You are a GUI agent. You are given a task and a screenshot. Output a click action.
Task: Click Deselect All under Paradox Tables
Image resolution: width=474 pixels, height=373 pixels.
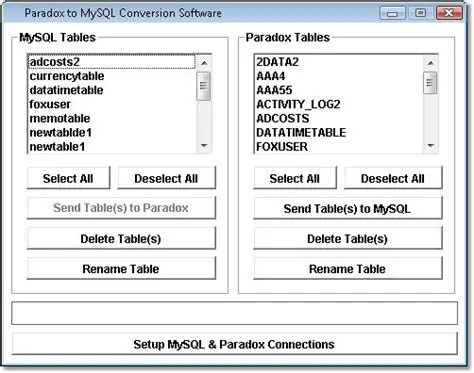(x=393, y=178)
